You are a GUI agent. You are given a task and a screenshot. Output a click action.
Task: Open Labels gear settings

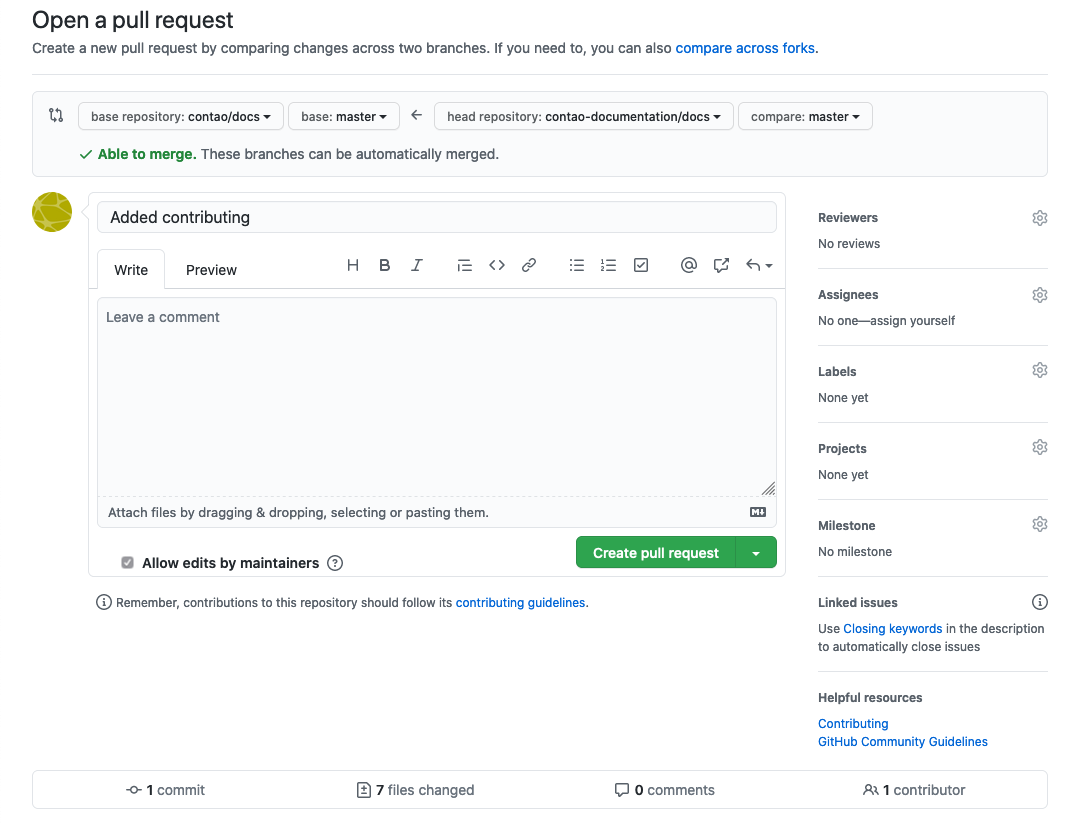(x=1039, y=371)
